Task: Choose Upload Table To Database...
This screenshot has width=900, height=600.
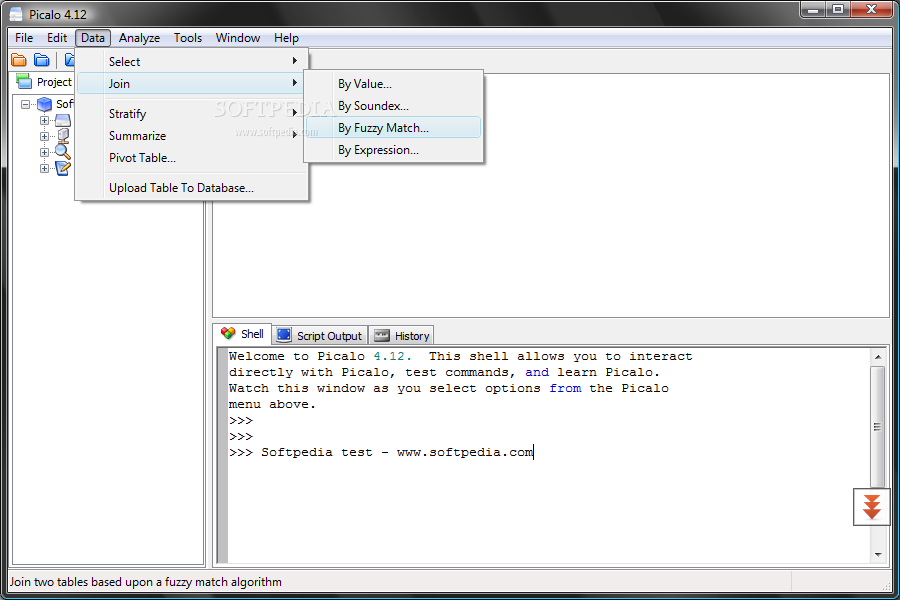Action: coord(192,188)
